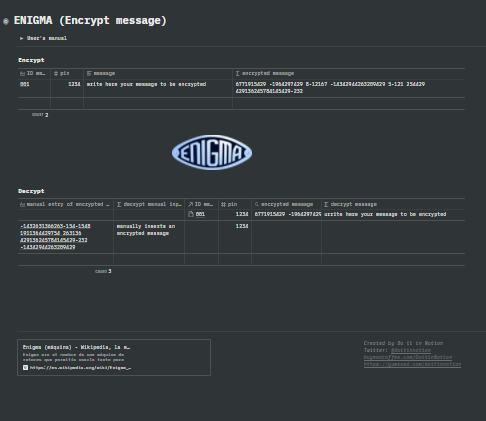Open the linked 001 page in the Decrypt table
This screenshot has height=421, width=486.
(x=200, y=214)
